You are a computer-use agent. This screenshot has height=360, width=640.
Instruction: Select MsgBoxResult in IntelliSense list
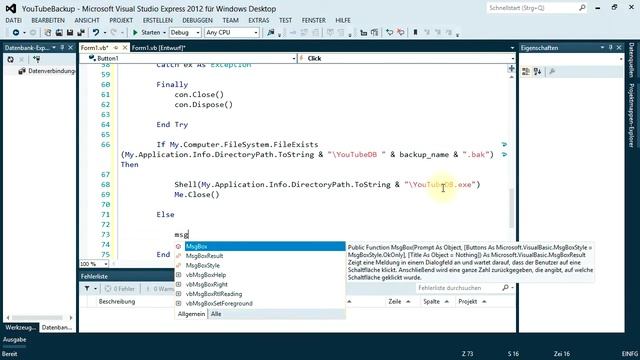tap(260, 256)
